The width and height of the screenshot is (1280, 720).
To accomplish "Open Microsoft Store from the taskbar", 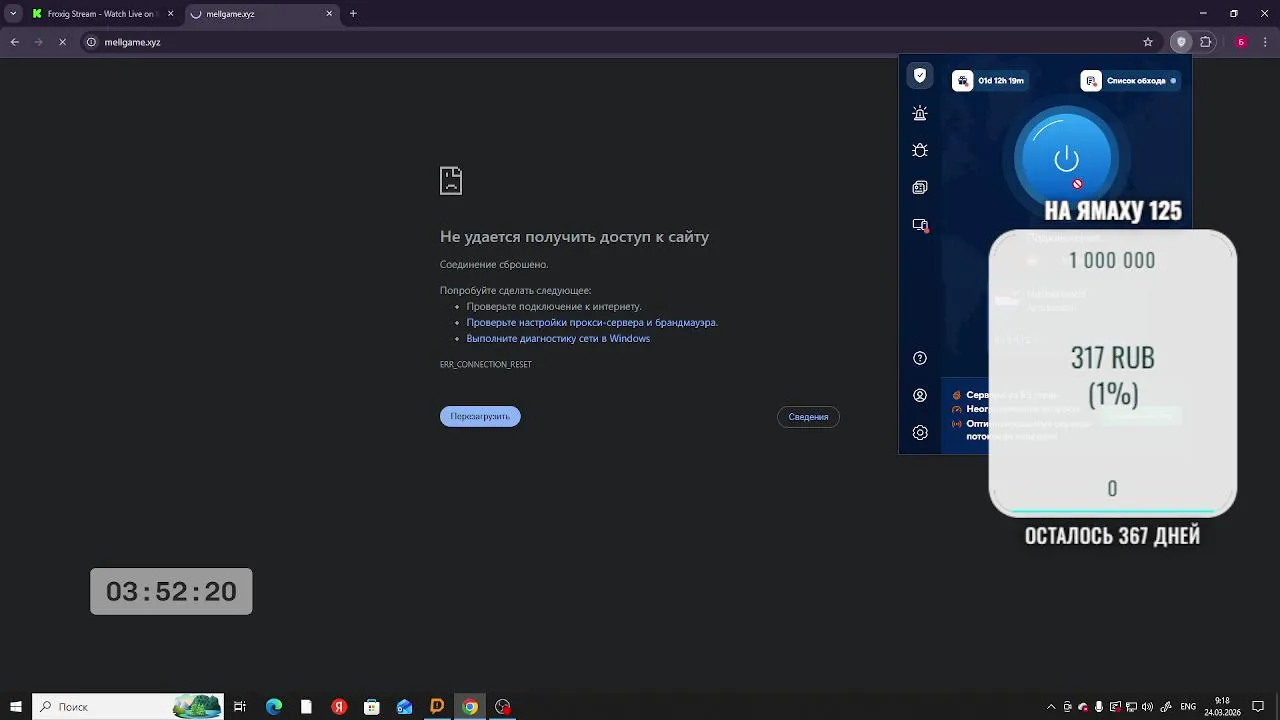I will click(x=372, y=707).
